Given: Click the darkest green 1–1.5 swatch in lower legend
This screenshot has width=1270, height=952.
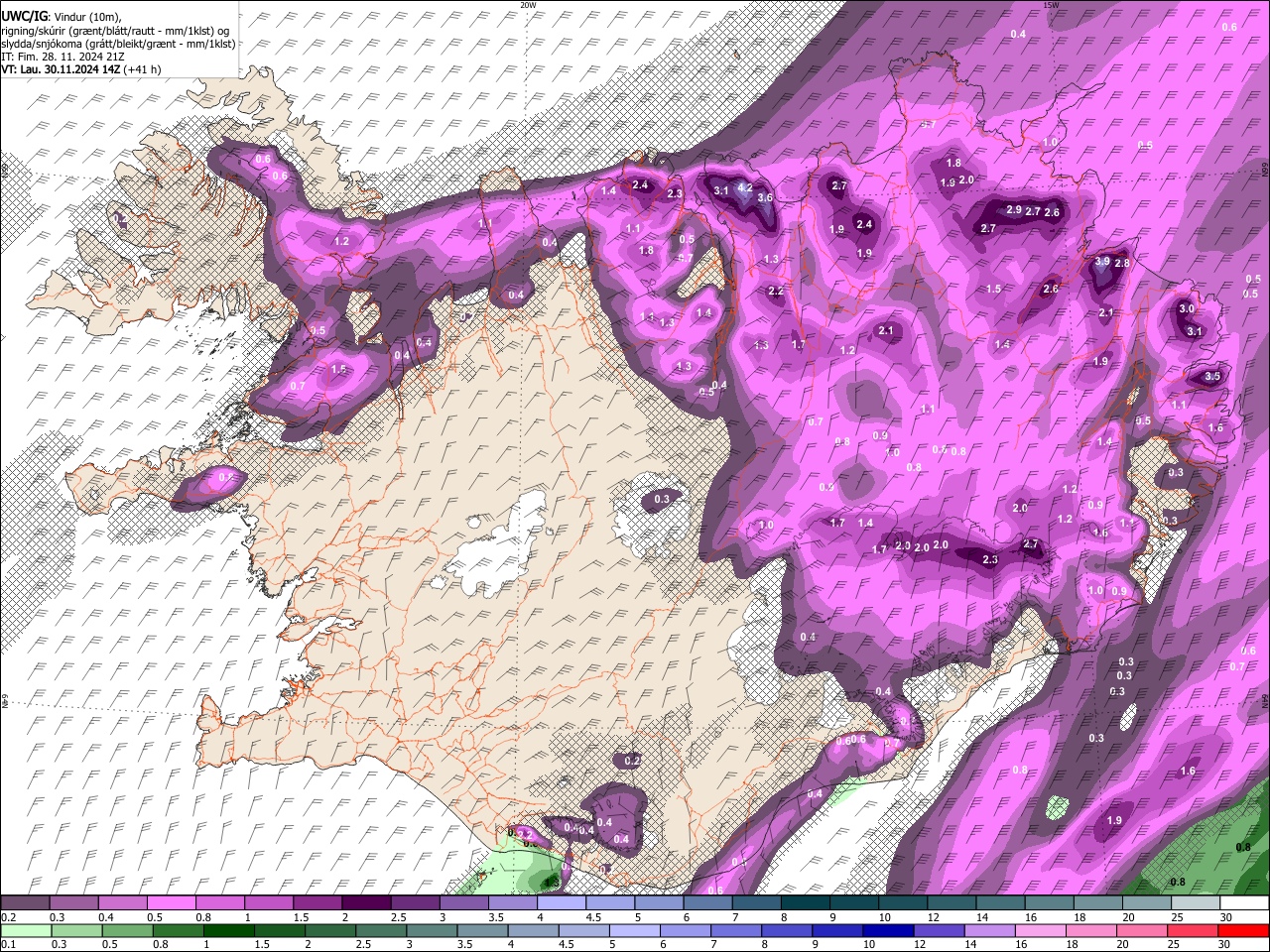Looking at the screenshot, I should pyautogui.click(x=228, y=930).
